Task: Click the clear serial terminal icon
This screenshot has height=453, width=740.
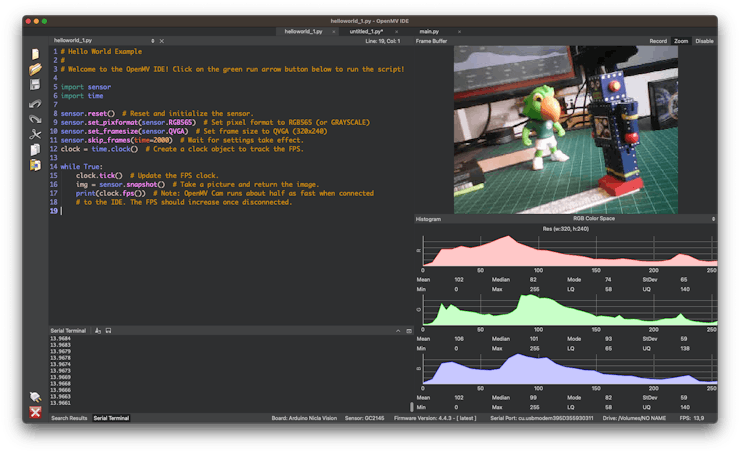Action: pos(98,331)
